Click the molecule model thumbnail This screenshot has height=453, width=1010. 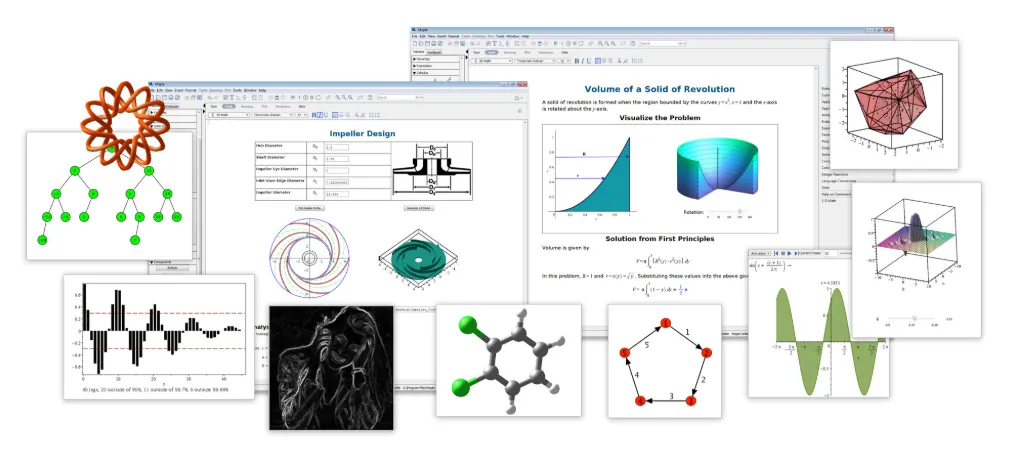[509, 360]
